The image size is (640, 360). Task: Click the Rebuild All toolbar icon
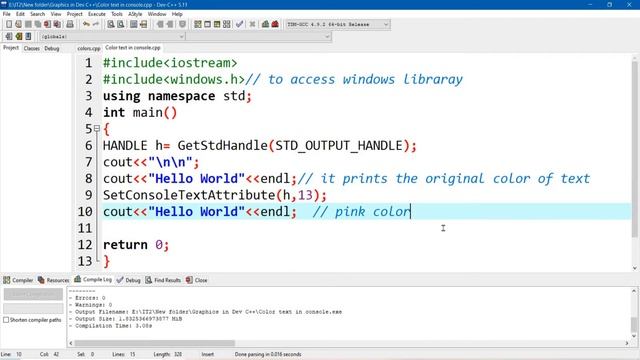227,24
